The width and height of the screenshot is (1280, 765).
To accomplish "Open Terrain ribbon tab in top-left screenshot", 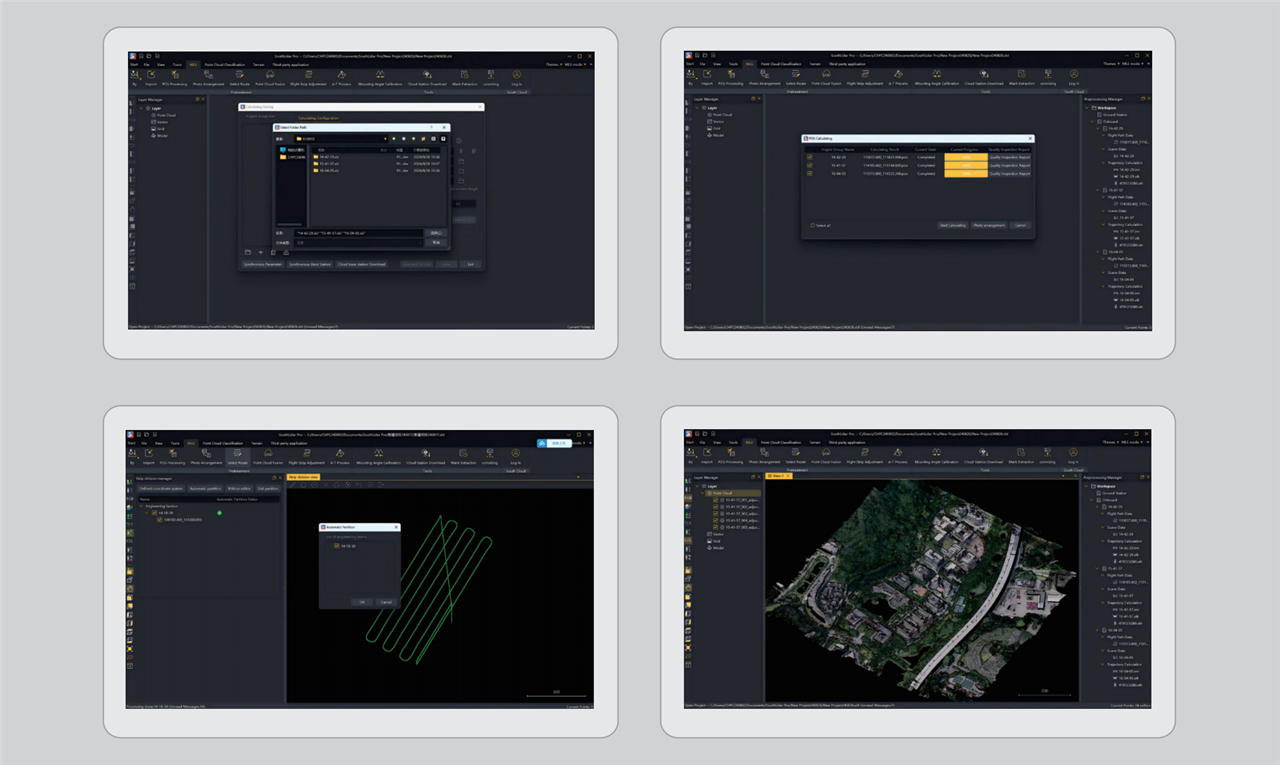I will click(259, 63).
